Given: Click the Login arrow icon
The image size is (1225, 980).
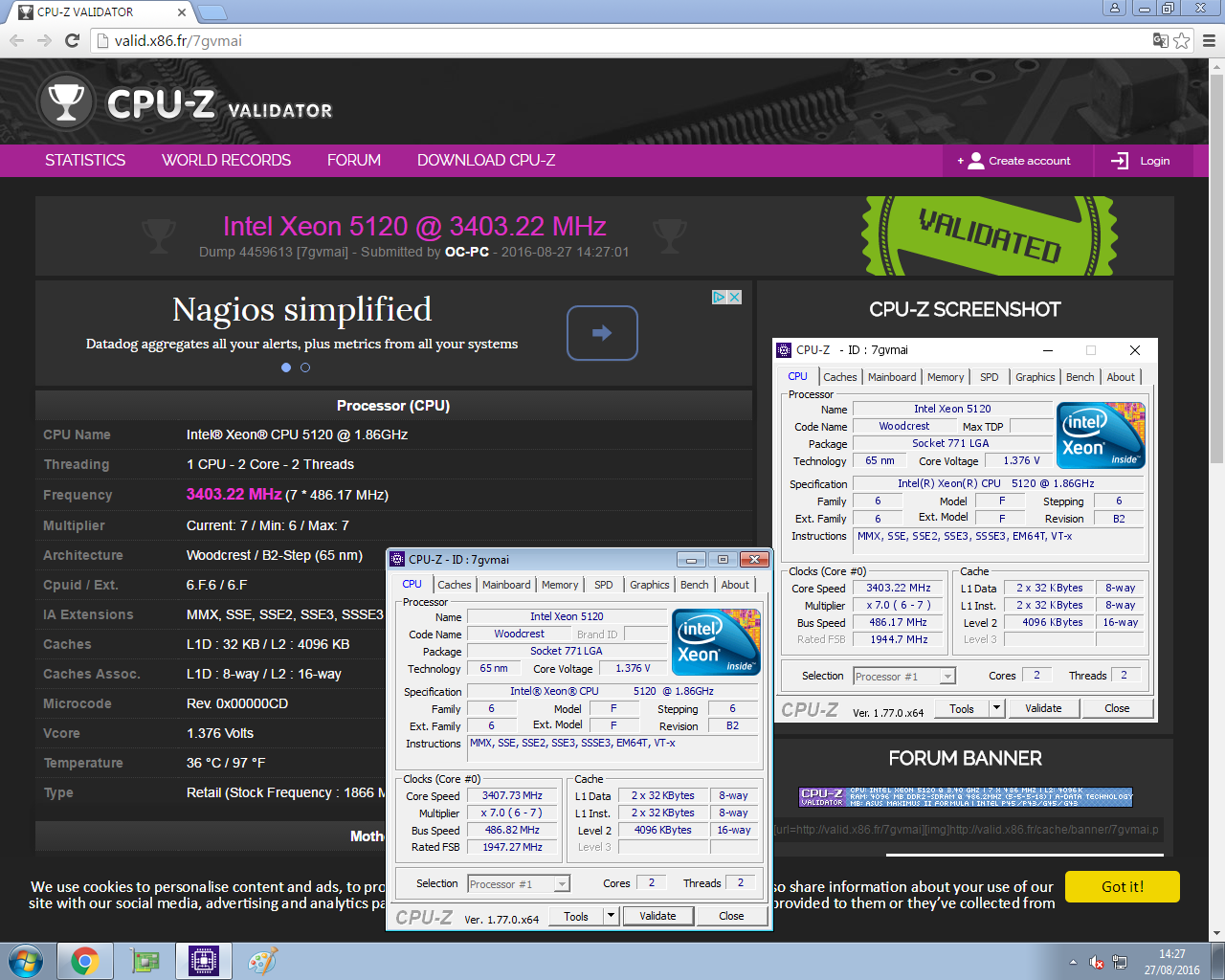Looking at the screenshot, I should pyautogui.click(x=1120, y=161).
